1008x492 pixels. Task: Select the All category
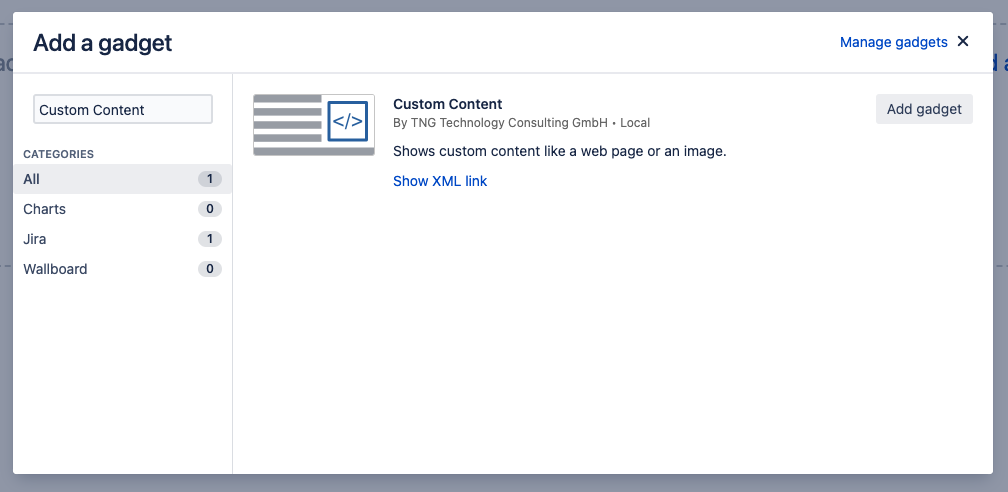pyautogui.click(x=32, y=179)
